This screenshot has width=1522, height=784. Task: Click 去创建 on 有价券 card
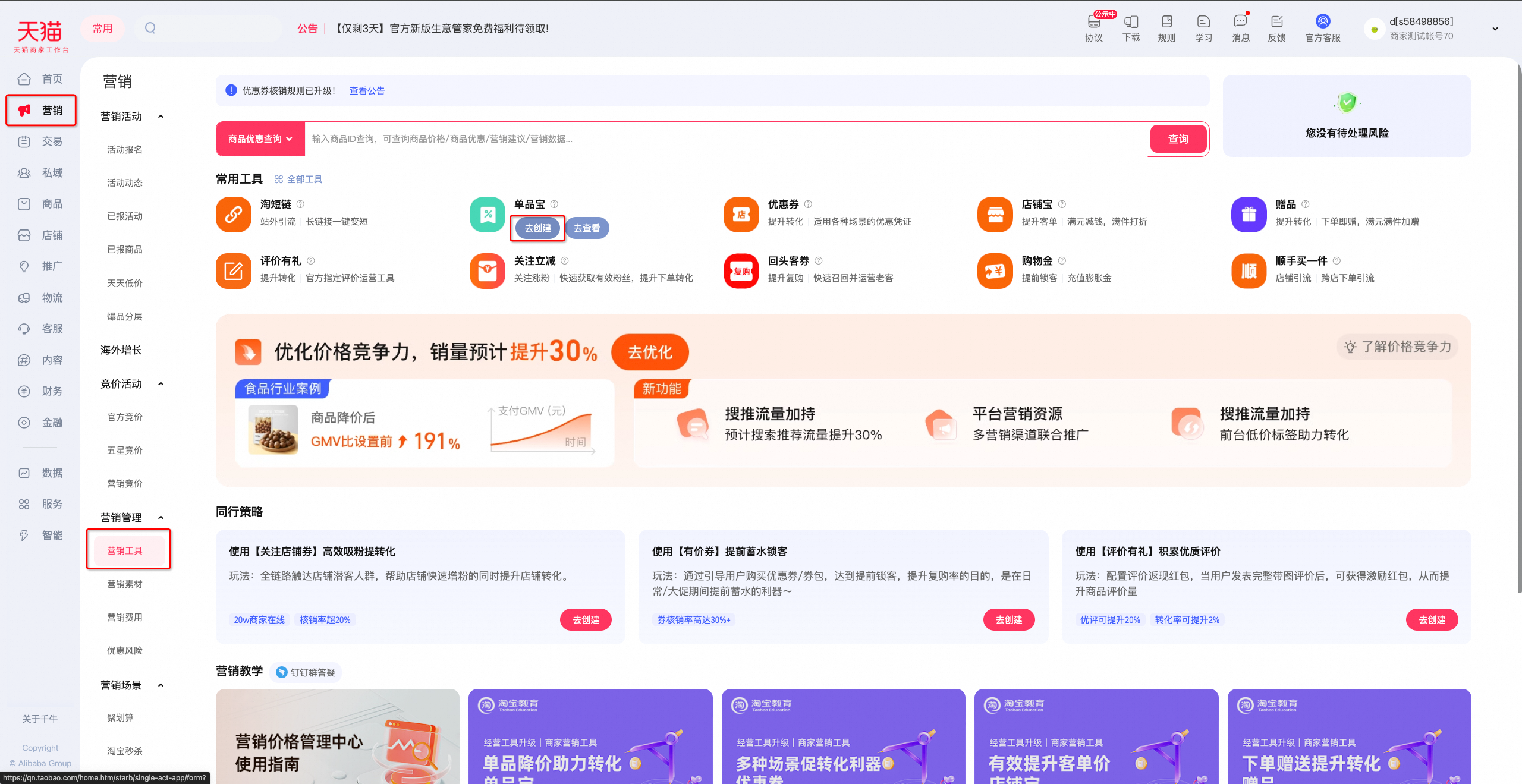(x=1009, y=619)
